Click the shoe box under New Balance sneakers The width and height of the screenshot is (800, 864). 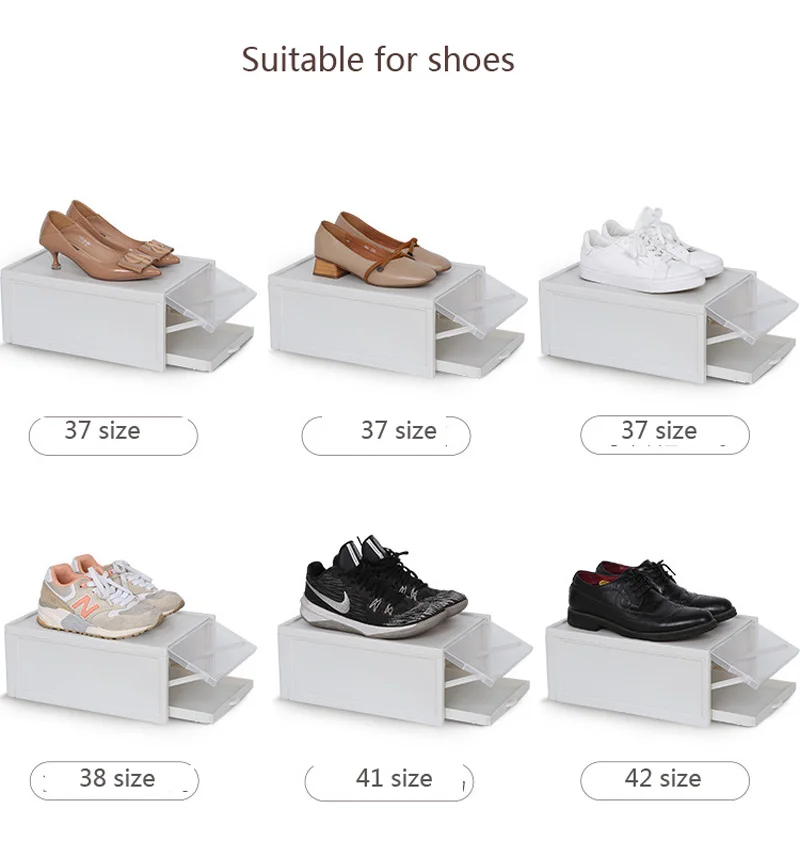tap(131, 668)
